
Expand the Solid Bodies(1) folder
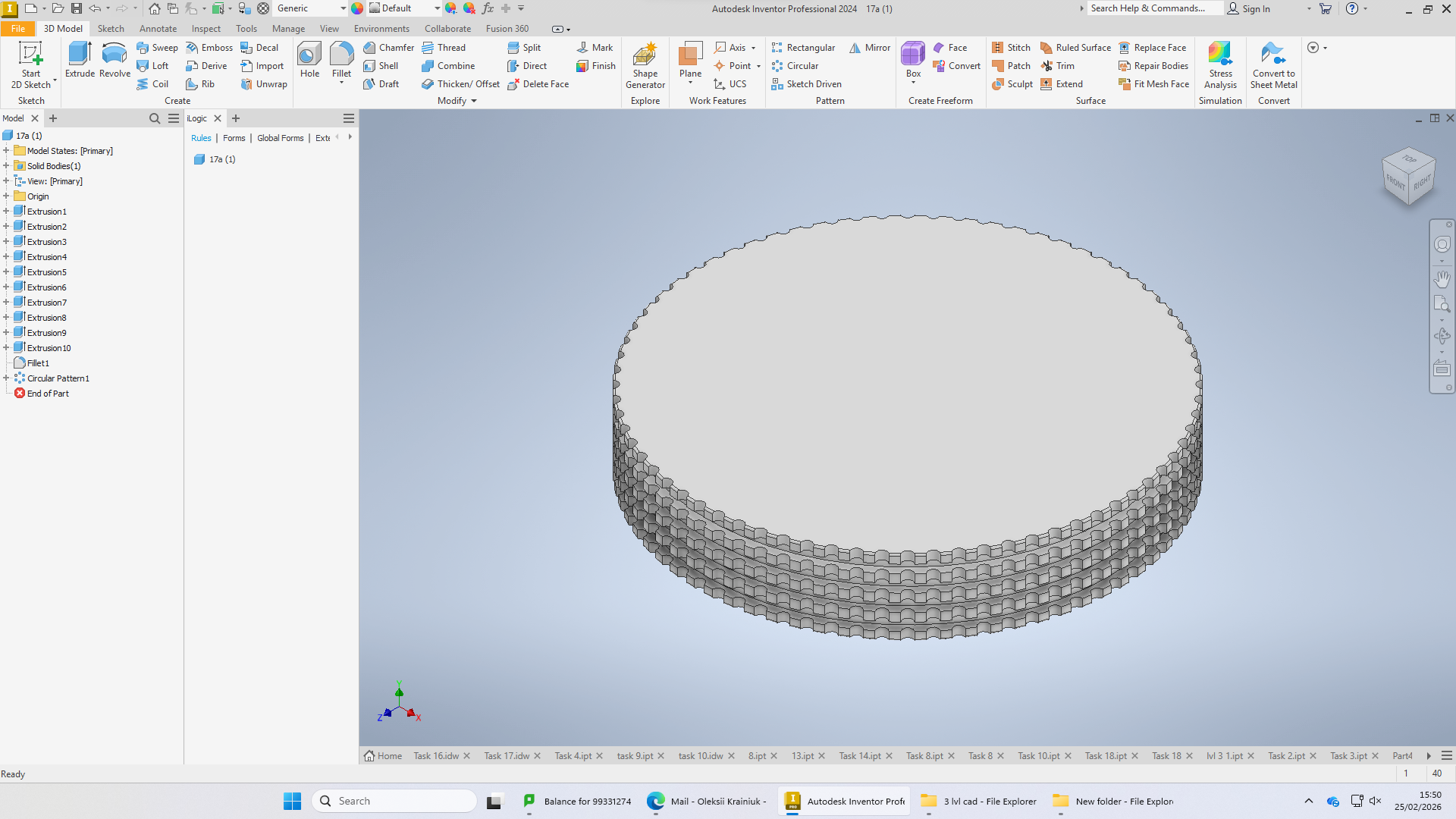pos(6,165)
